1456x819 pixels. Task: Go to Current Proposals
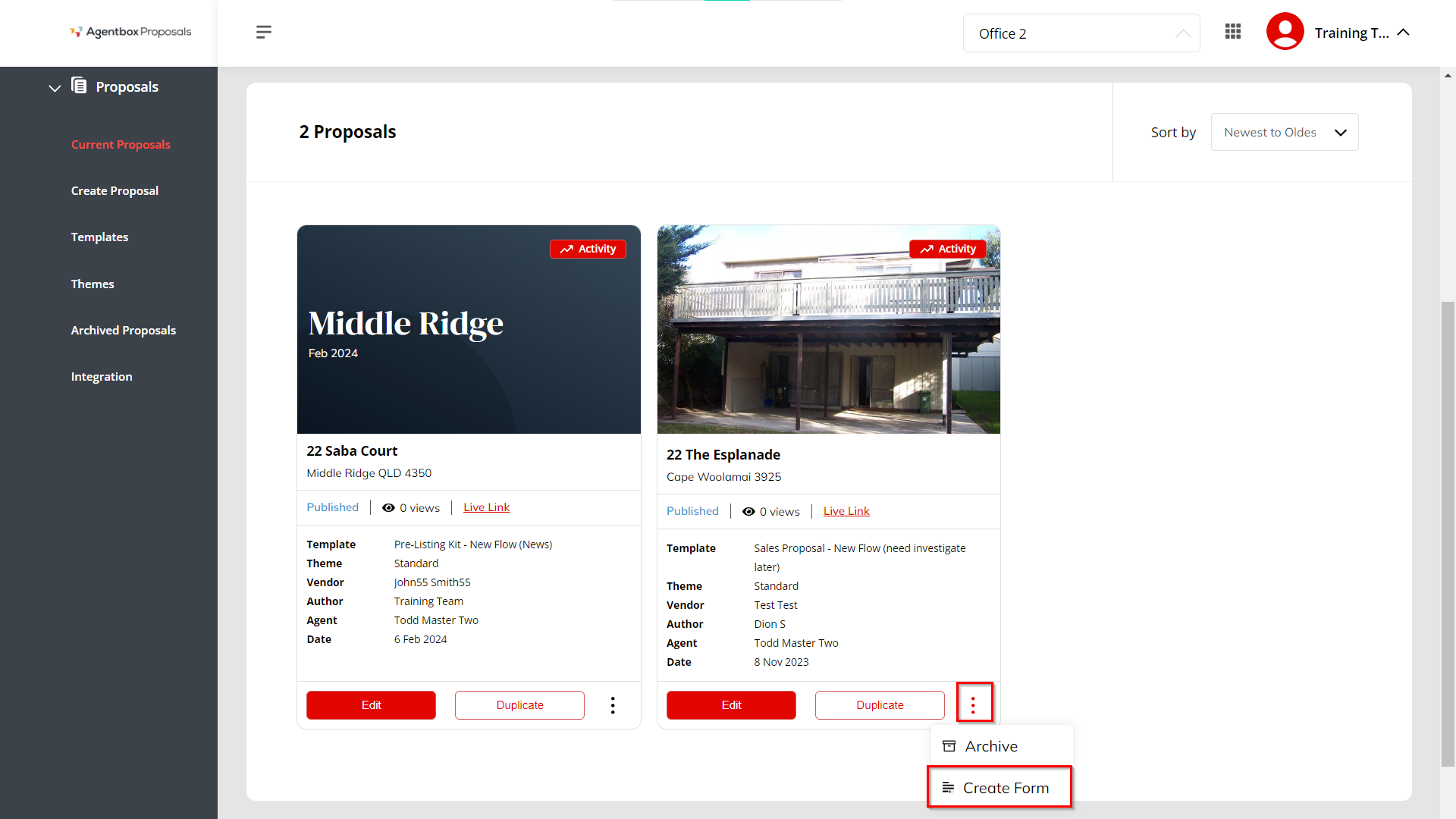click(x=121, y=144)
